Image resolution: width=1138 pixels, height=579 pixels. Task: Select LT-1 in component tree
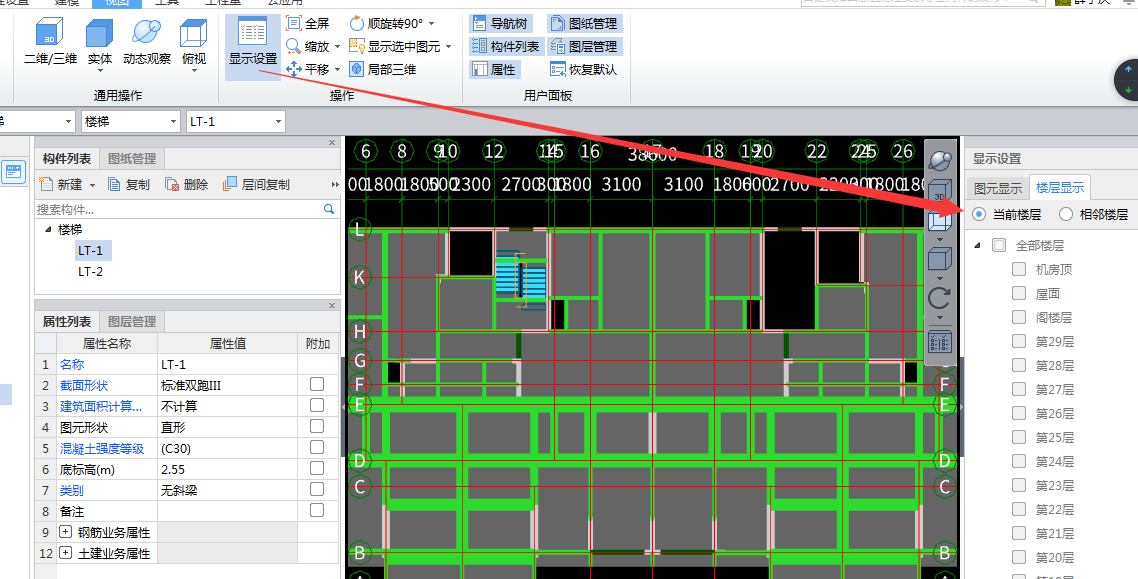(91, 250)
